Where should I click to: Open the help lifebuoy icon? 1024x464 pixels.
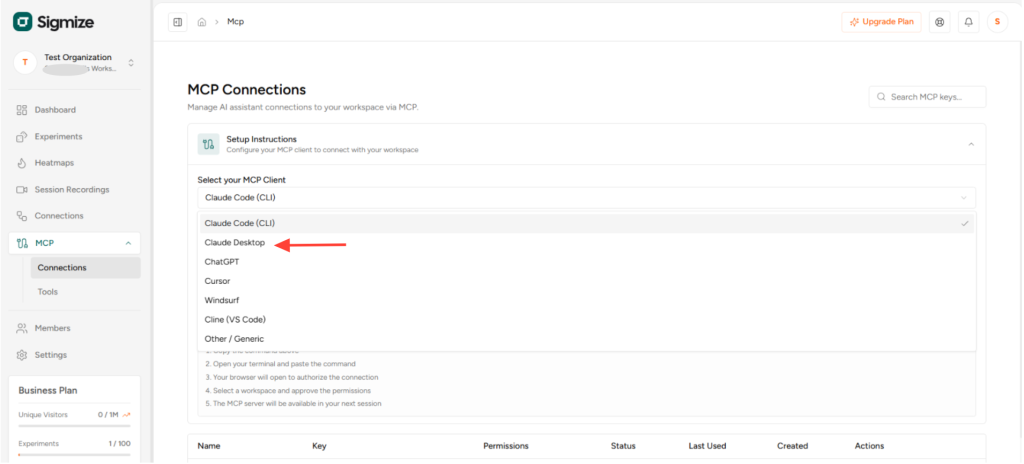click(939, 22)
